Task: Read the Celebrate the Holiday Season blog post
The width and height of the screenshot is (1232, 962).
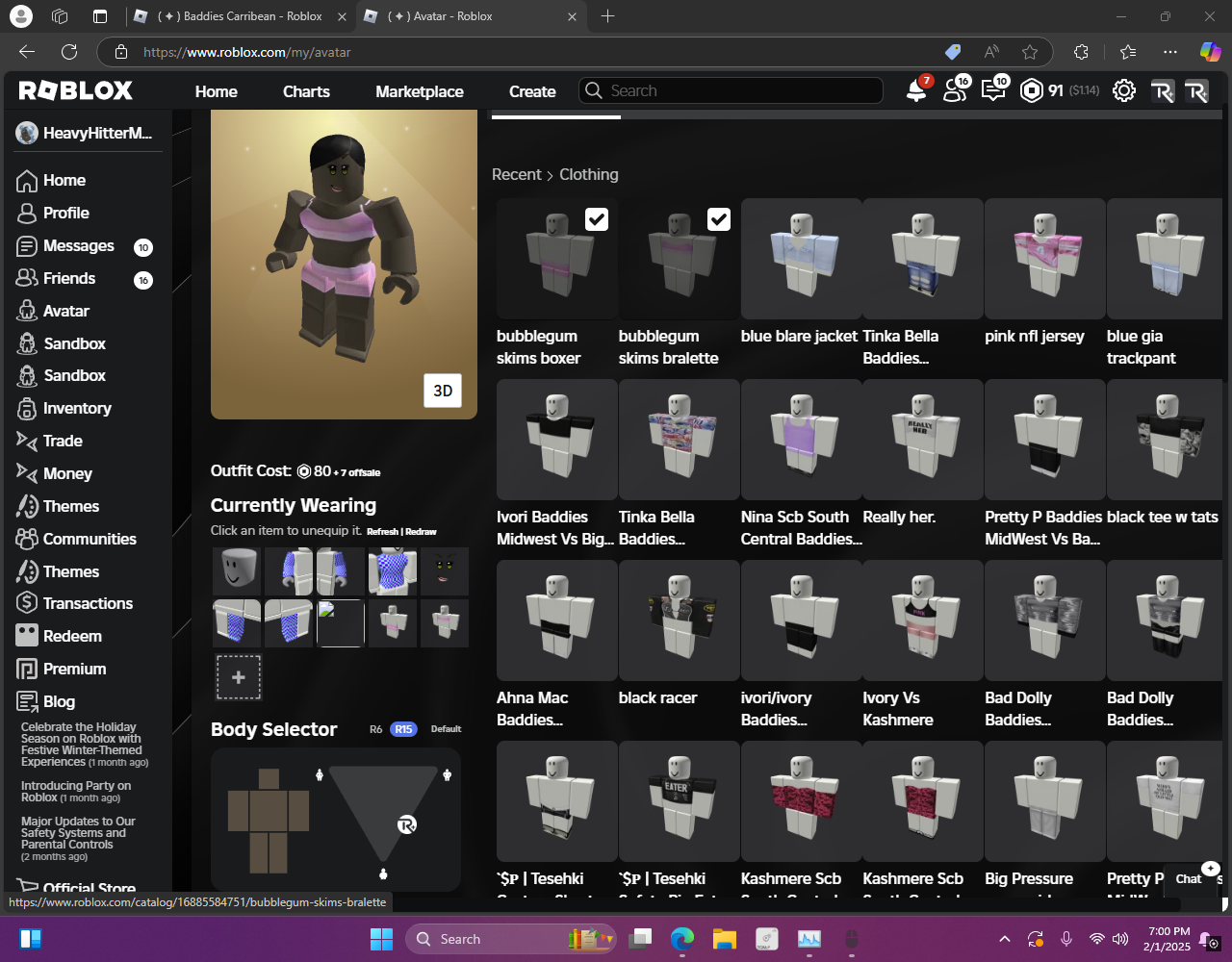Action: 85,745
